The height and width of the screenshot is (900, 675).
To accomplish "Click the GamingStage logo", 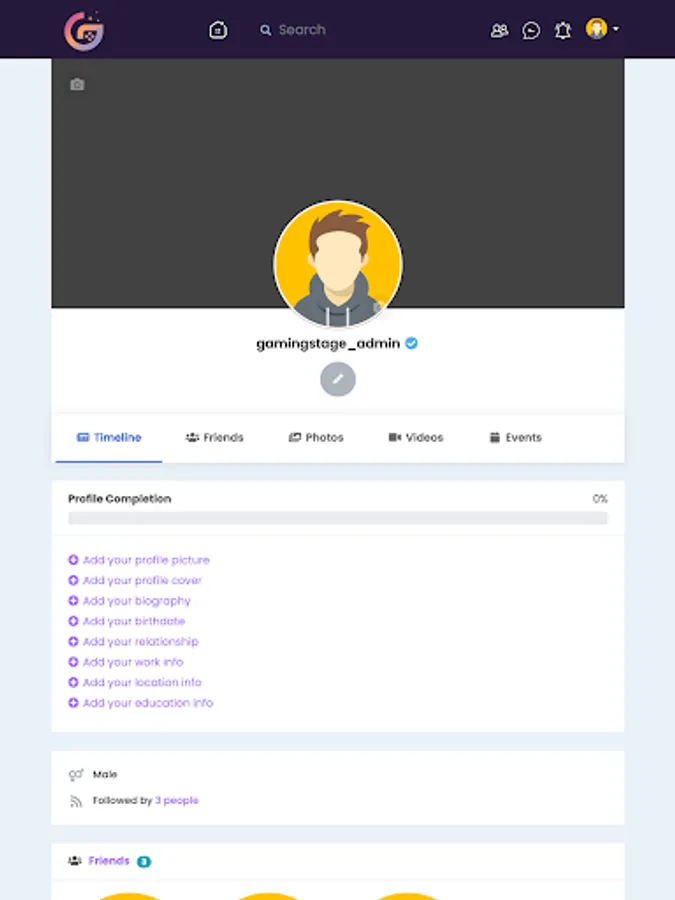I will (84, 30).
